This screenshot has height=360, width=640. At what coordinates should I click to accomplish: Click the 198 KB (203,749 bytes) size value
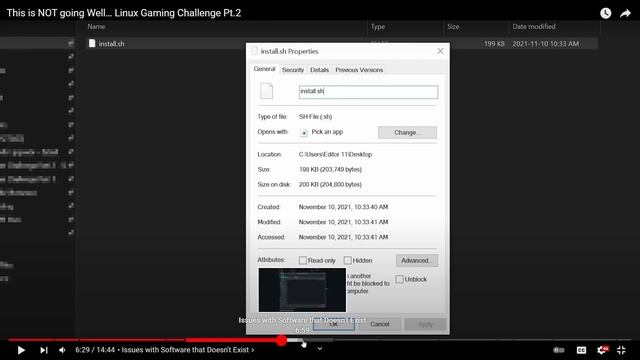point(330,169)
